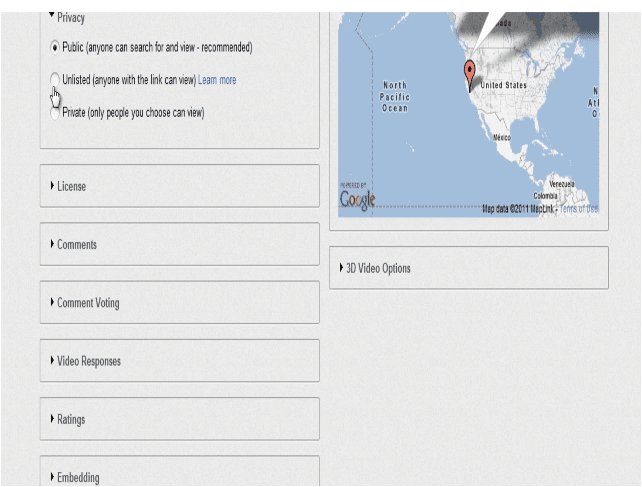
Task: Click the United States label on map
Action: tap(503, 85)
